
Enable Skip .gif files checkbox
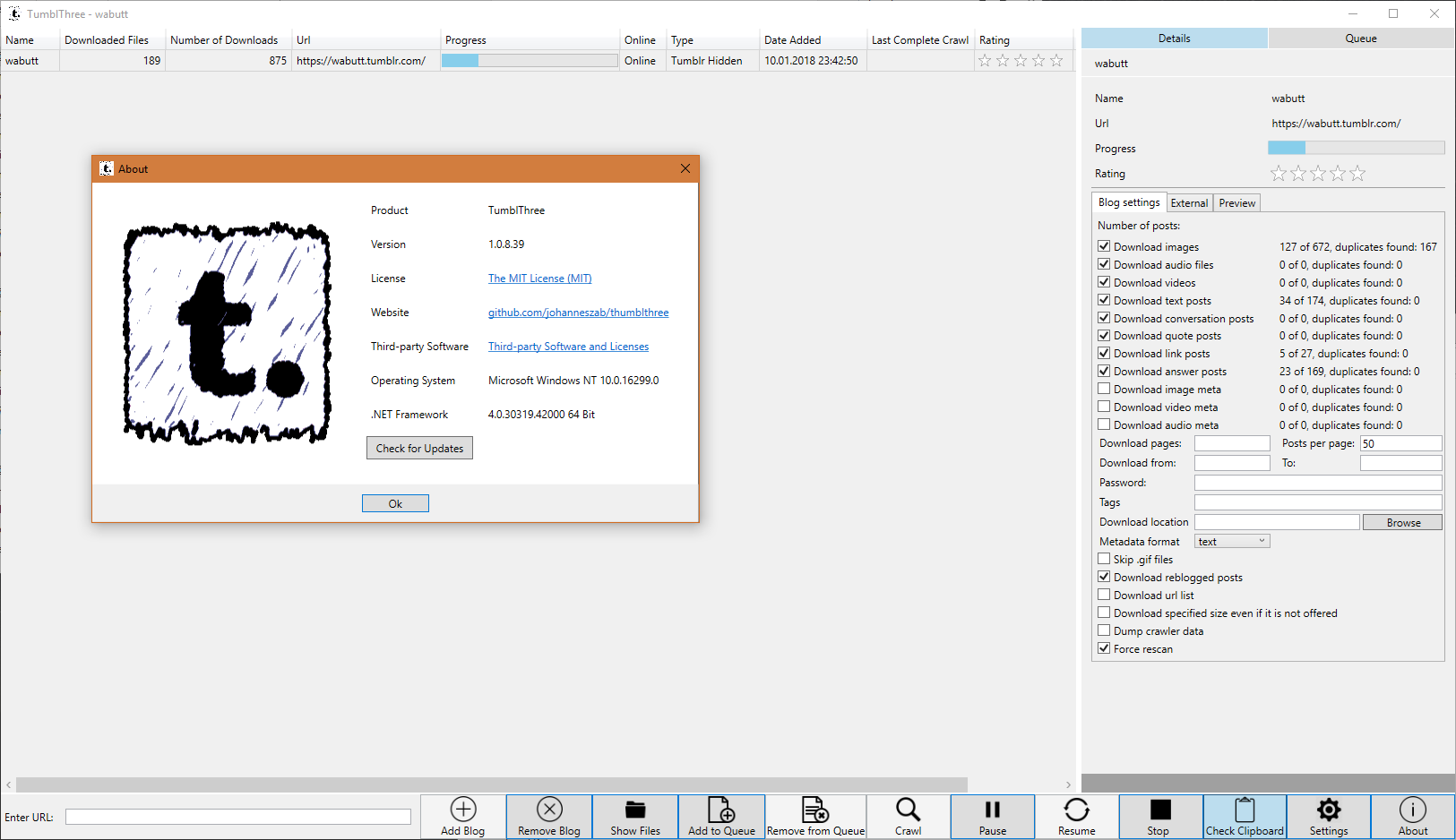click(x=1104, y=559)
